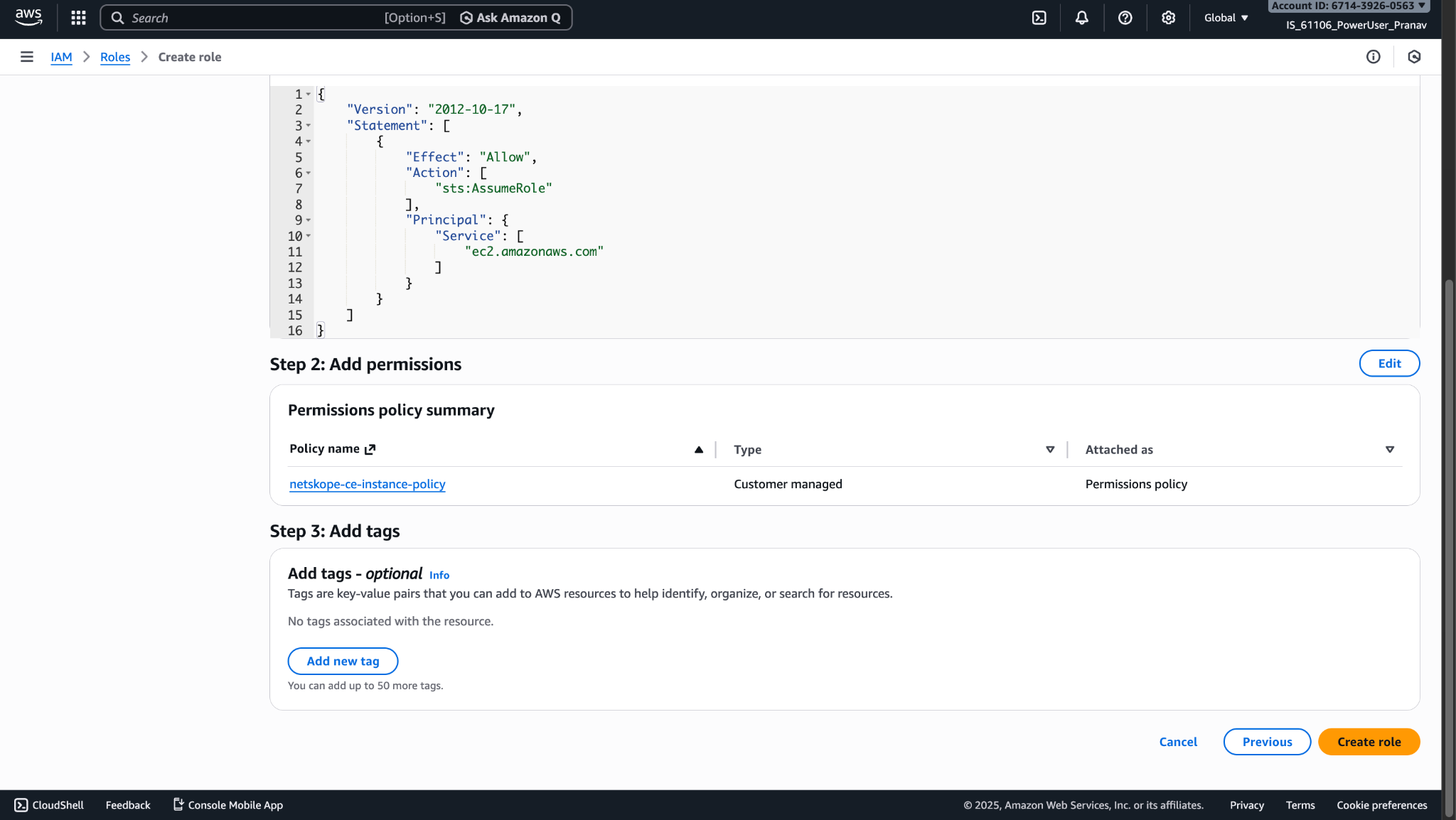
Task: Cancel role creation
Action: click(1178, 742)
